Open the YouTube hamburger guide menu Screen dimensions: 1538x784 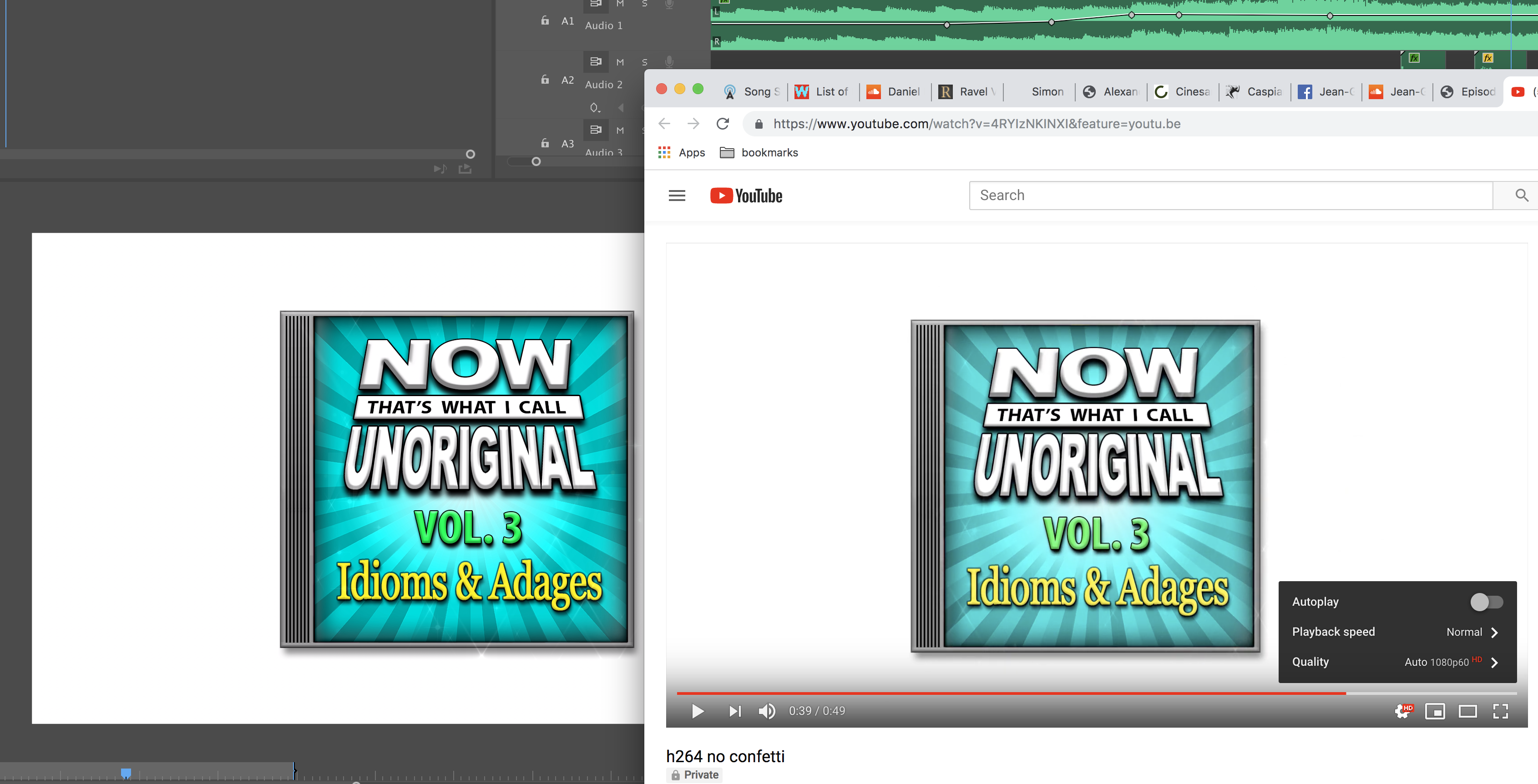click(677, 196)
